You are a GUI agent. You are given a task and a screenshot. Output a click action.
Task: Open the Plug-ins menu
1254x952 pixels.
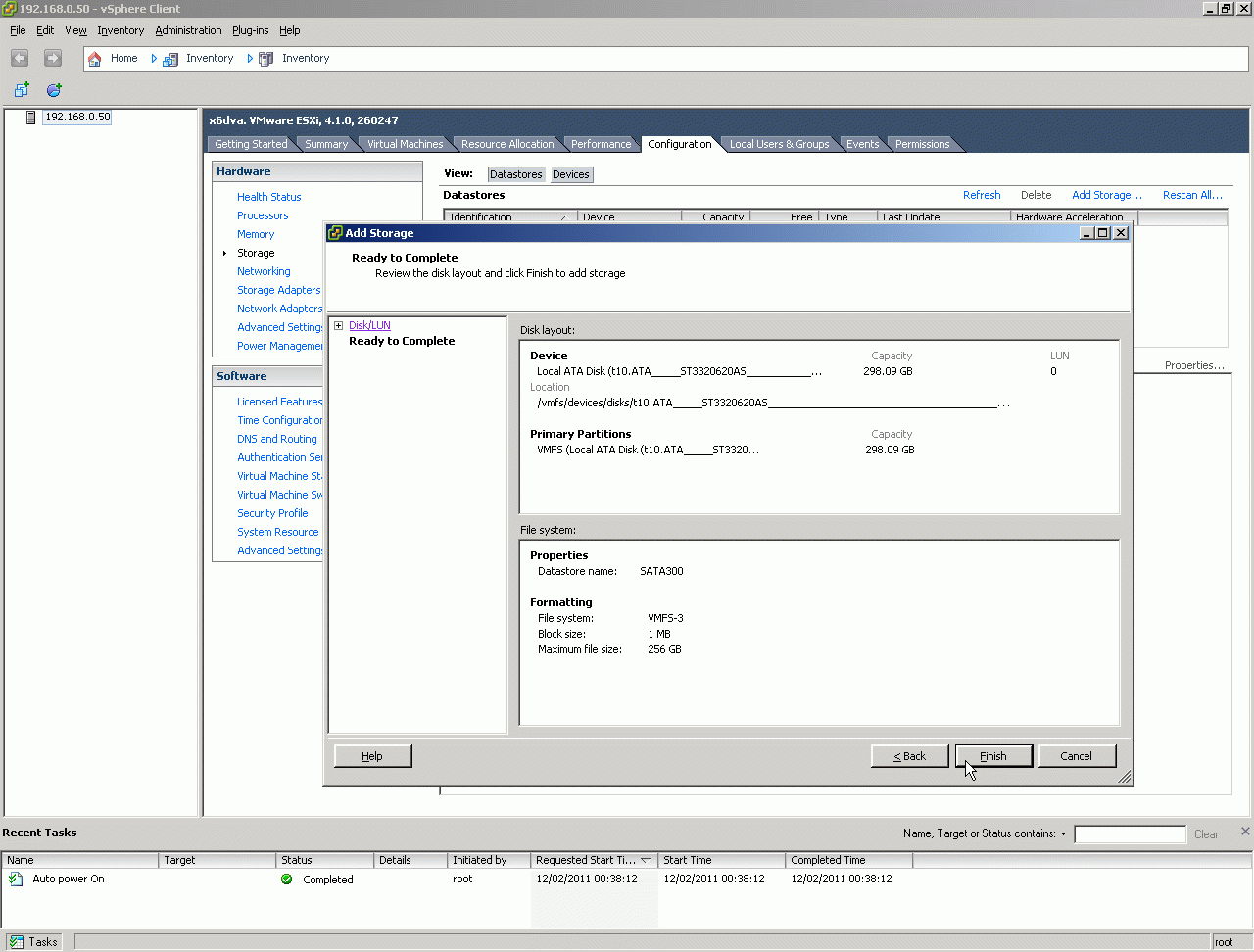click(x=250, y=30)
